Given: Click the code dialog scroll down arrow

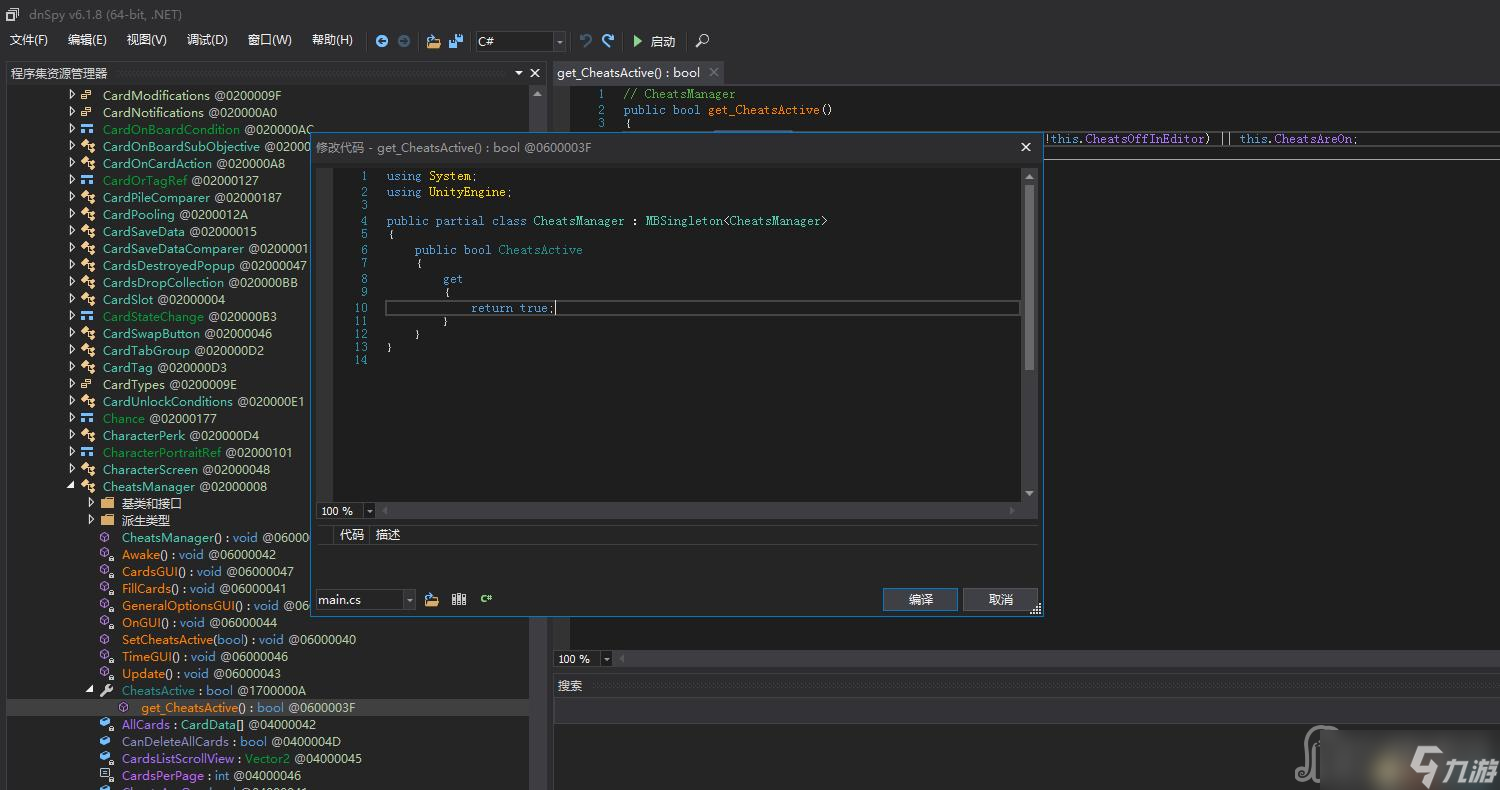Looking at the screenshot, I should click(x=1030, y=494).
